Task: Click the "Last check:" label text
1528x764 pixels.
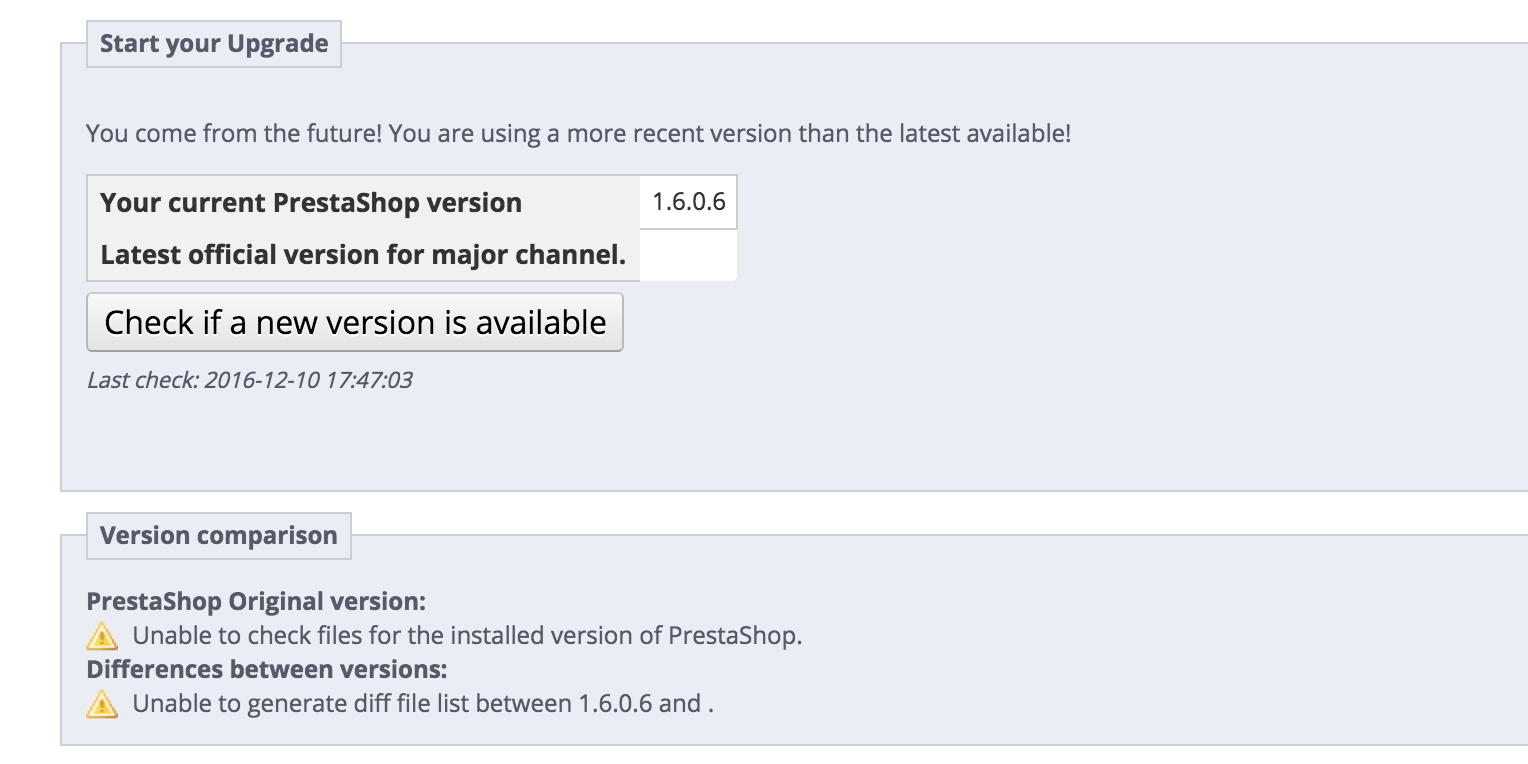Action: click(142, 380)
